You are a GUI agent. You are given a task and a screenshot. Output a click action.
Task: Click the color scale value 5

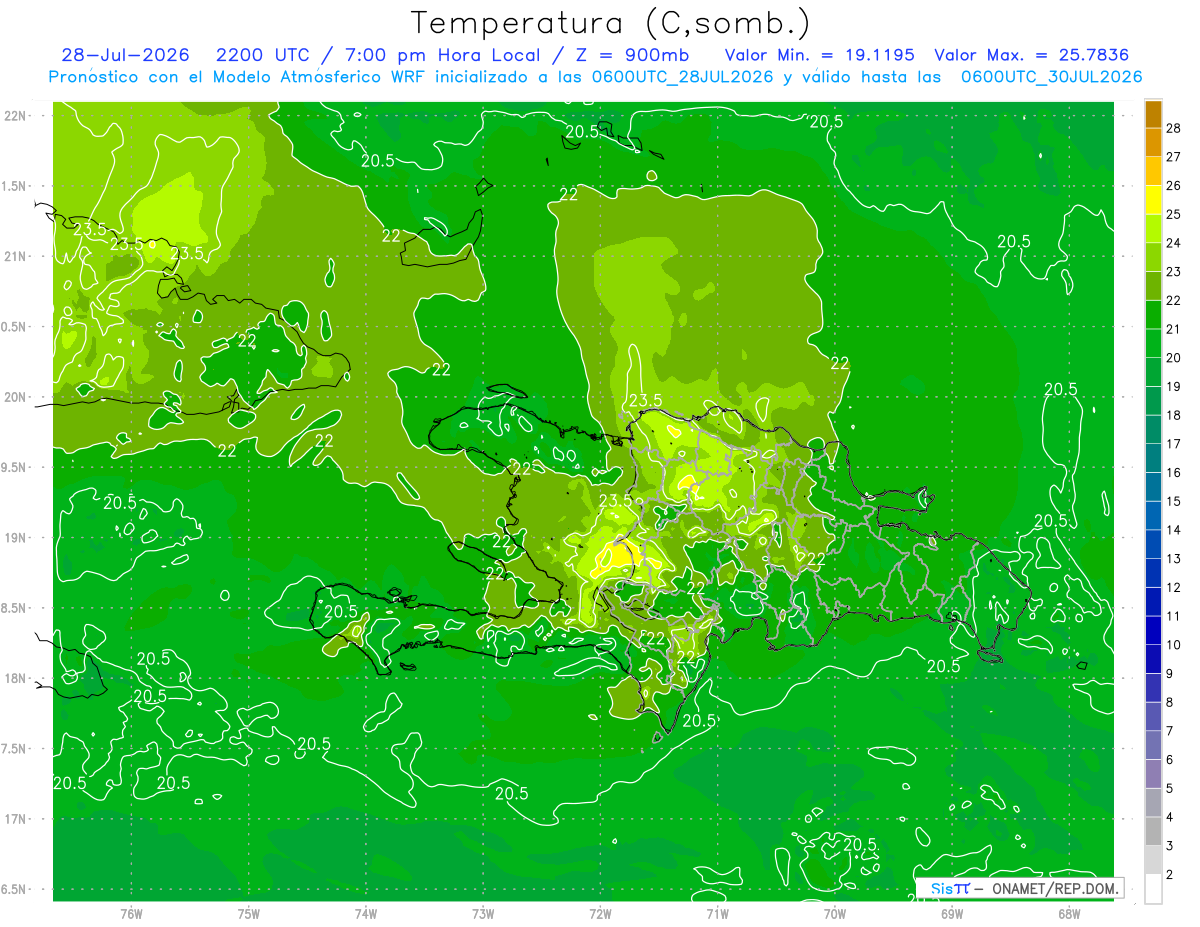click(1171, 789)
